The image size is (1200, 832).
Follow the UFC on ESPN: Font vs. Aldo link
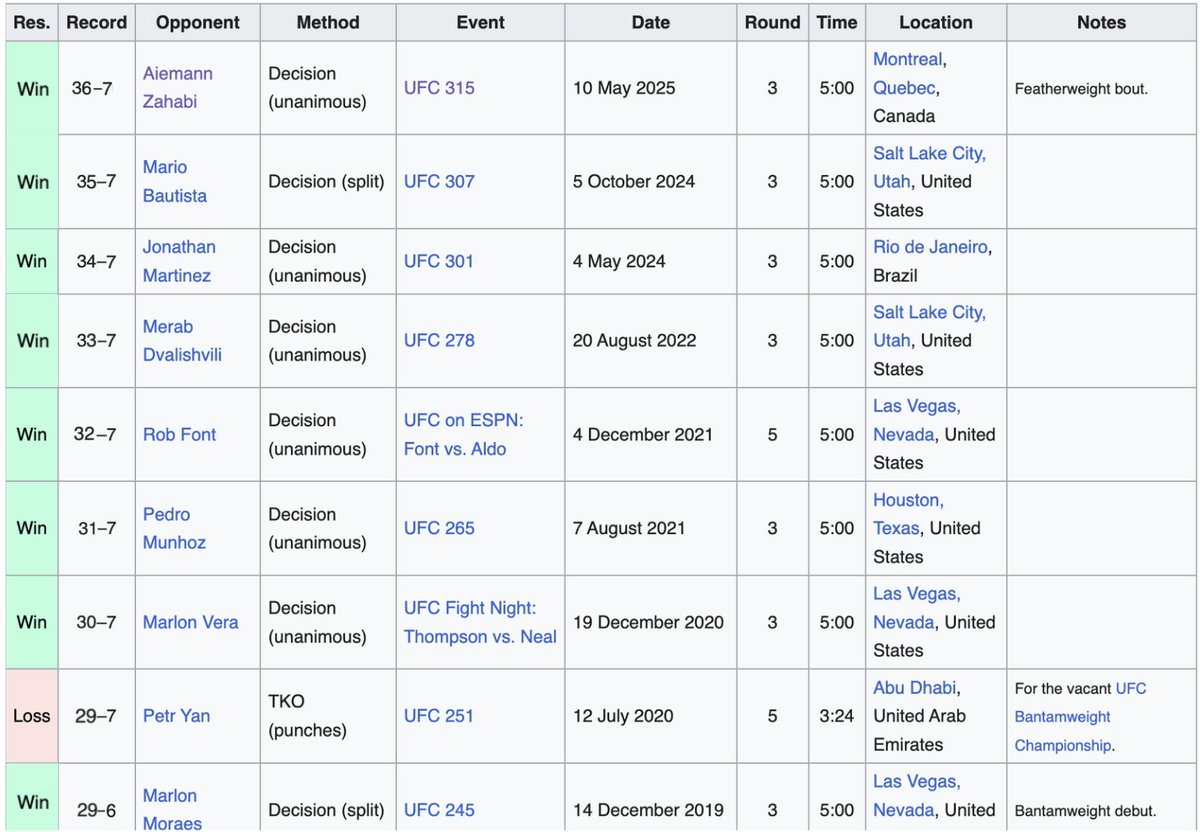pos(464,435)
